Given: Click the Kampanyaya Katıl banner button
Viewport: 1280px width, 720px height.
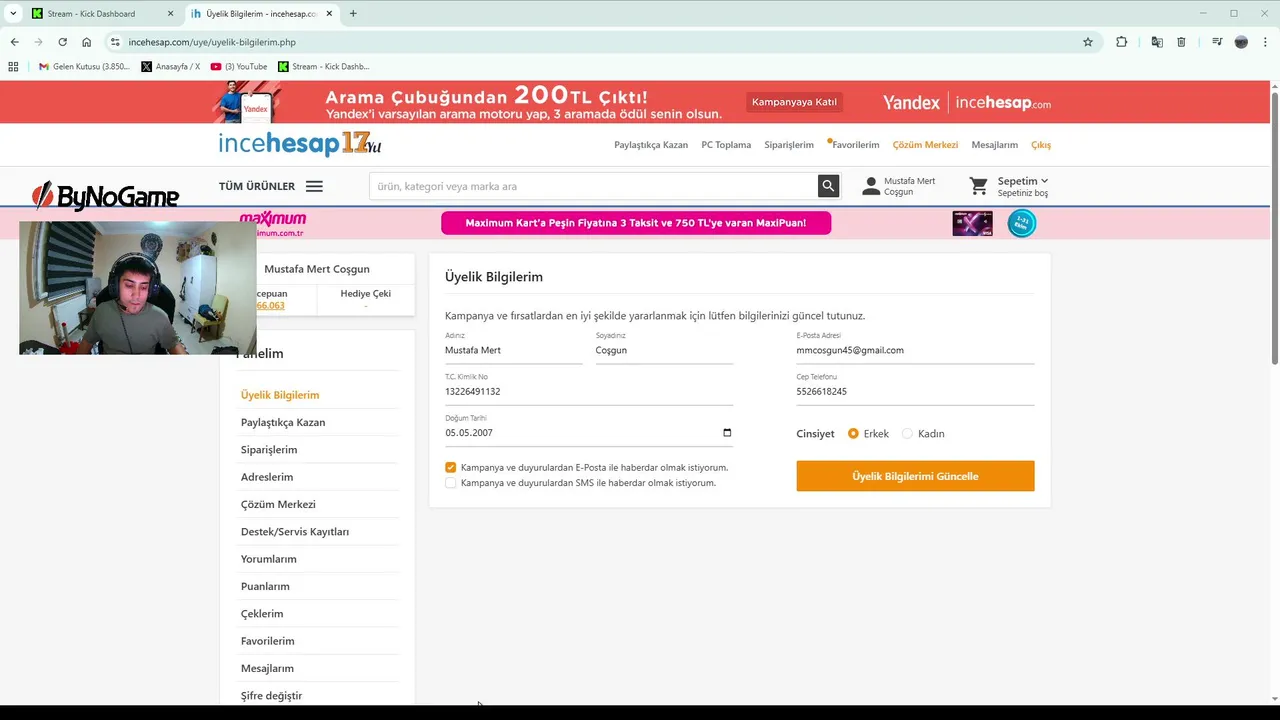Looking at the screenshot, I should coord(794,102).
